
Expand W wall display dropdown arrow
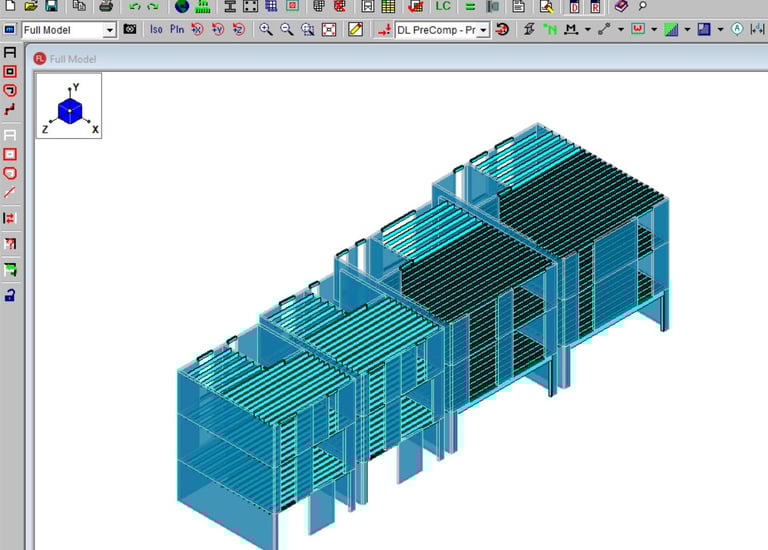(x=654, y=30)
